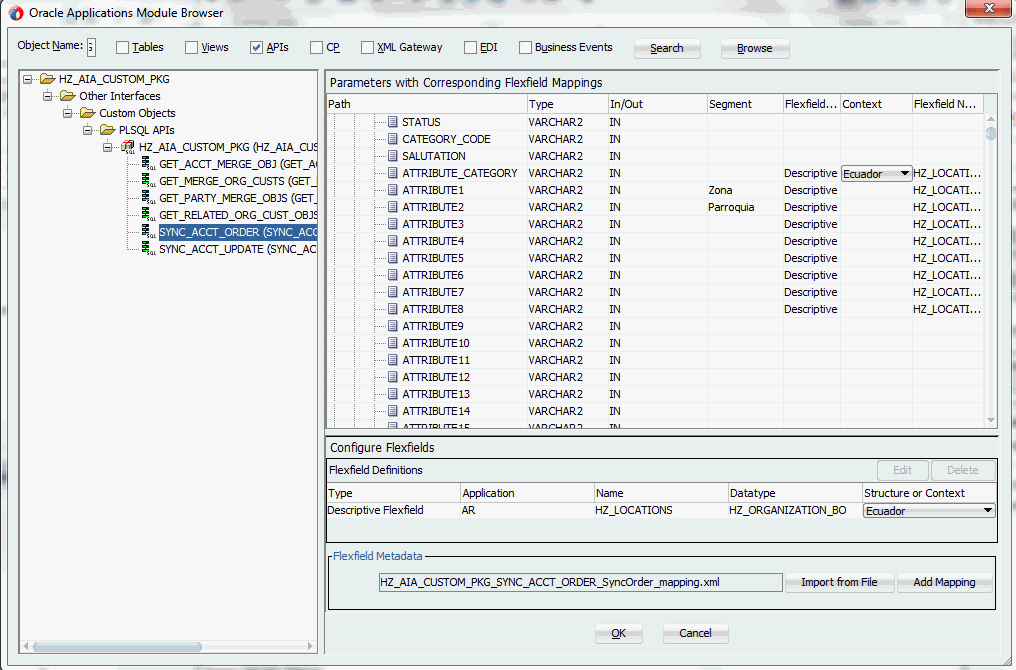Confirm with the OK button
Screen dimensions: 1016x670
pyautogui.click(x=619, y=633)
